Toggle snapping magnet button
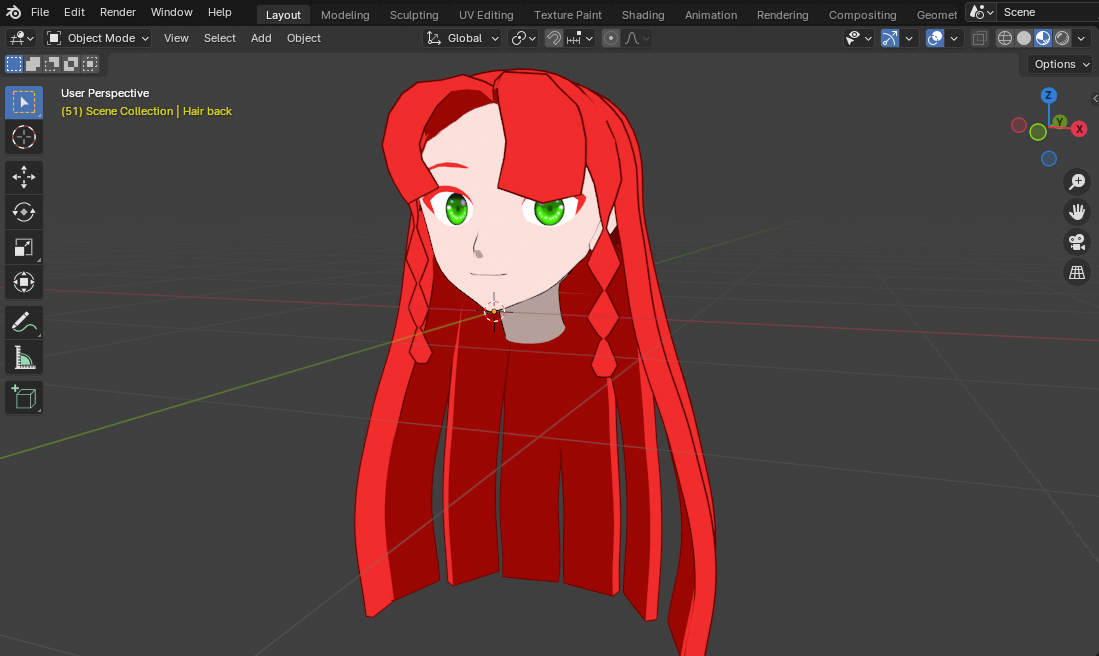 (x=554, y=39)
